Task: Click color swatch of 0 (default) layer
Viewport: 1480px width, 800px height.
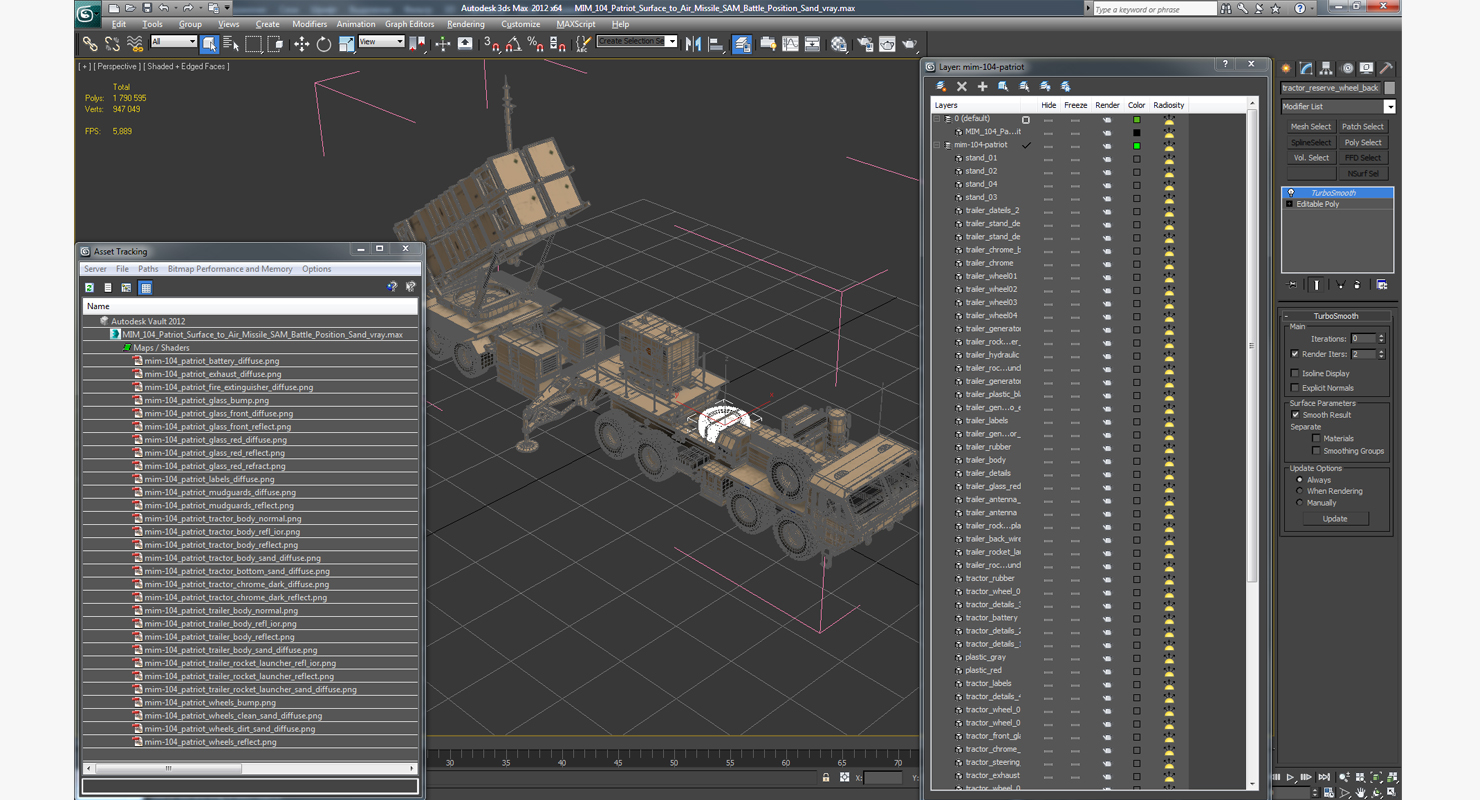Action: tap(1136, 119)
